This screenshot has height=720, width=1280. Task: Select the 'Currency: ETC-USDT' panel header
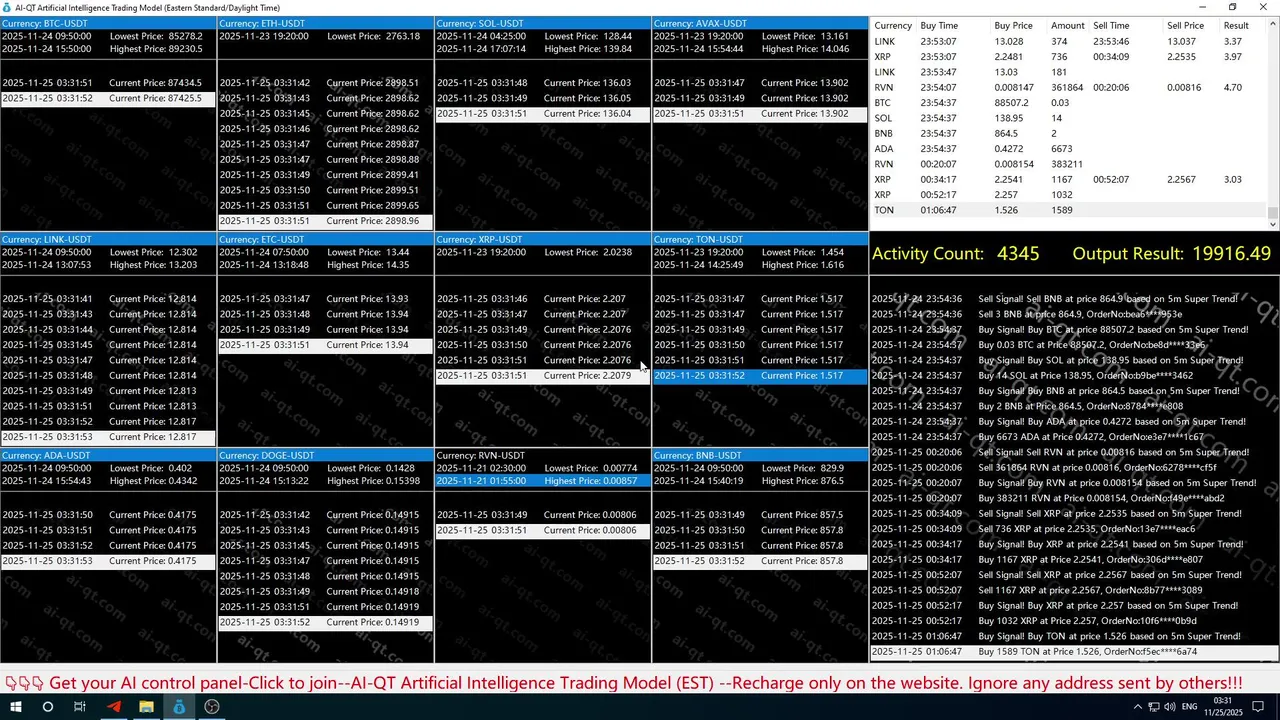coord(325,239)
